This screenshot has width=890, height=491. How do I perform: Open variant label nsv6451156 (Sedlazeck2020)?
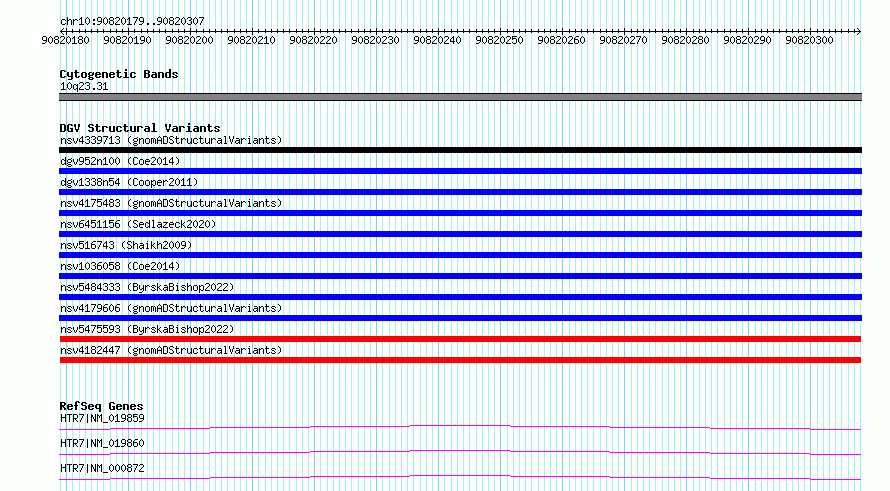pyautogui.click(x=138, y=224)
